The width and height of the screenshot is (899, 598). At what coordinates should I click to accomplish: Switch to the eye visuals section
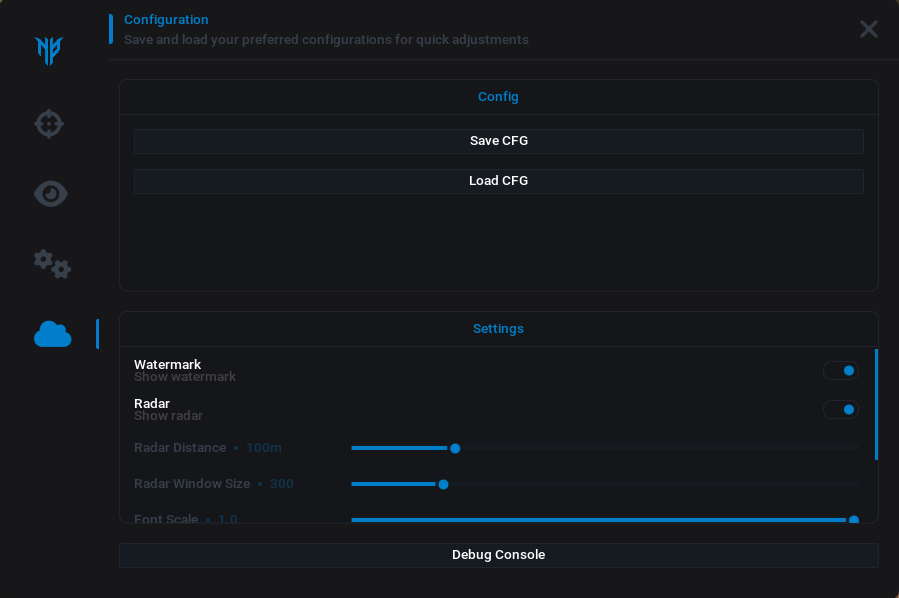(x=51, y=193)
